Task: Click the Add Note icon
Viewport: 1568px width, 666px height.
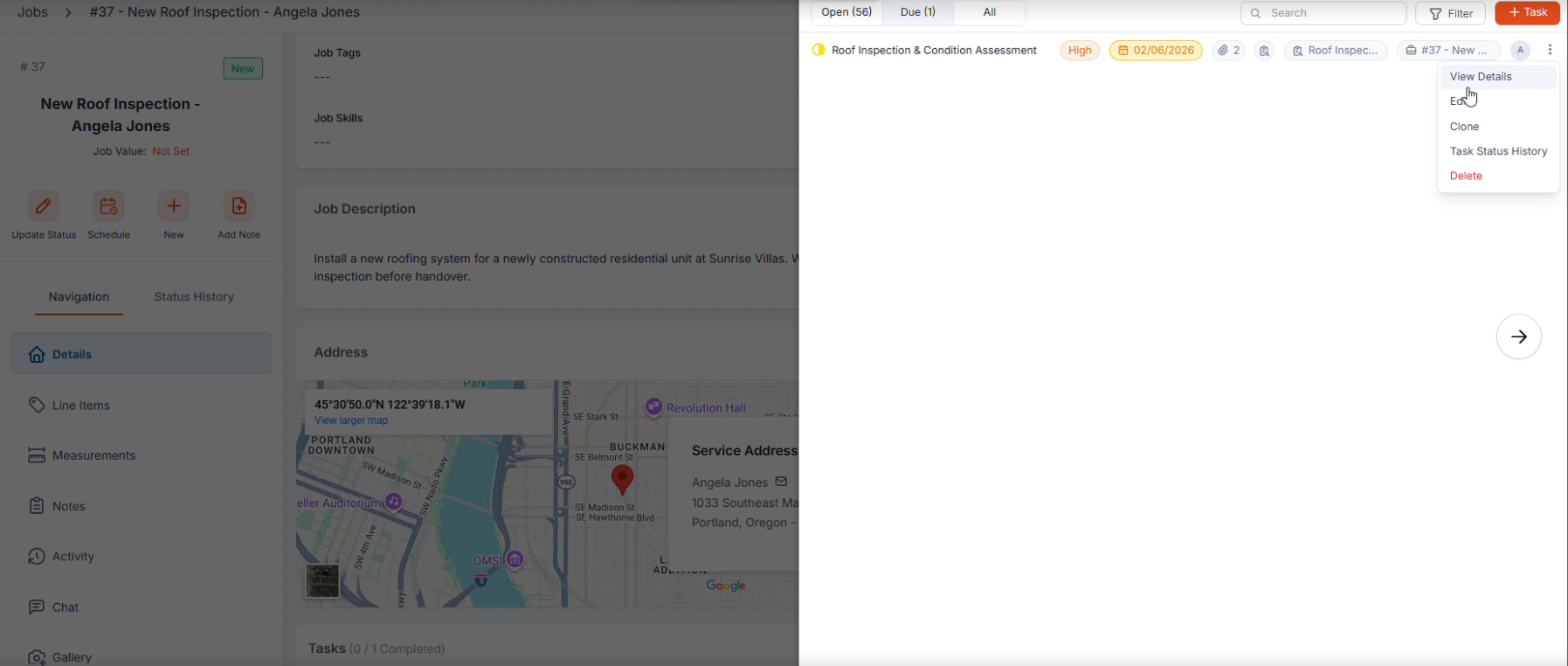Action: click(x=238, y=207)
